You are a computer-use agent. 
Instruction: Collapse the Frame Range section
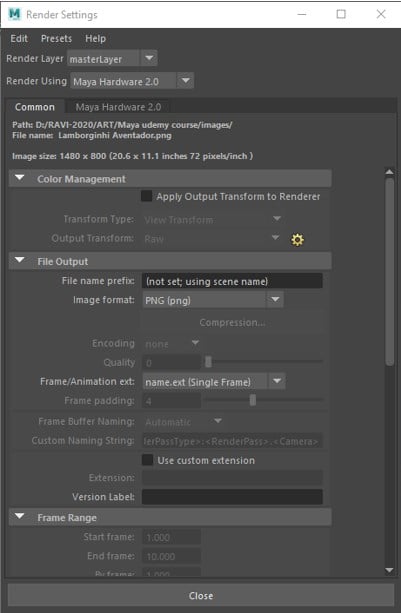(x=20, y=517)
